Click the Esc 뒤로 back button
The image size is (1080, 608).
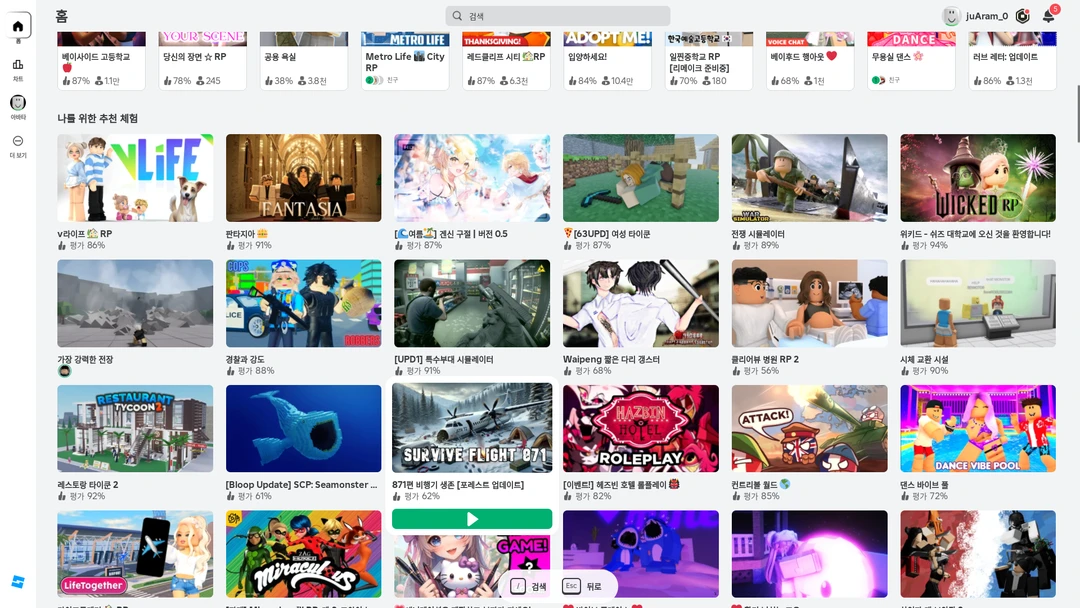(x=583, y=586)
